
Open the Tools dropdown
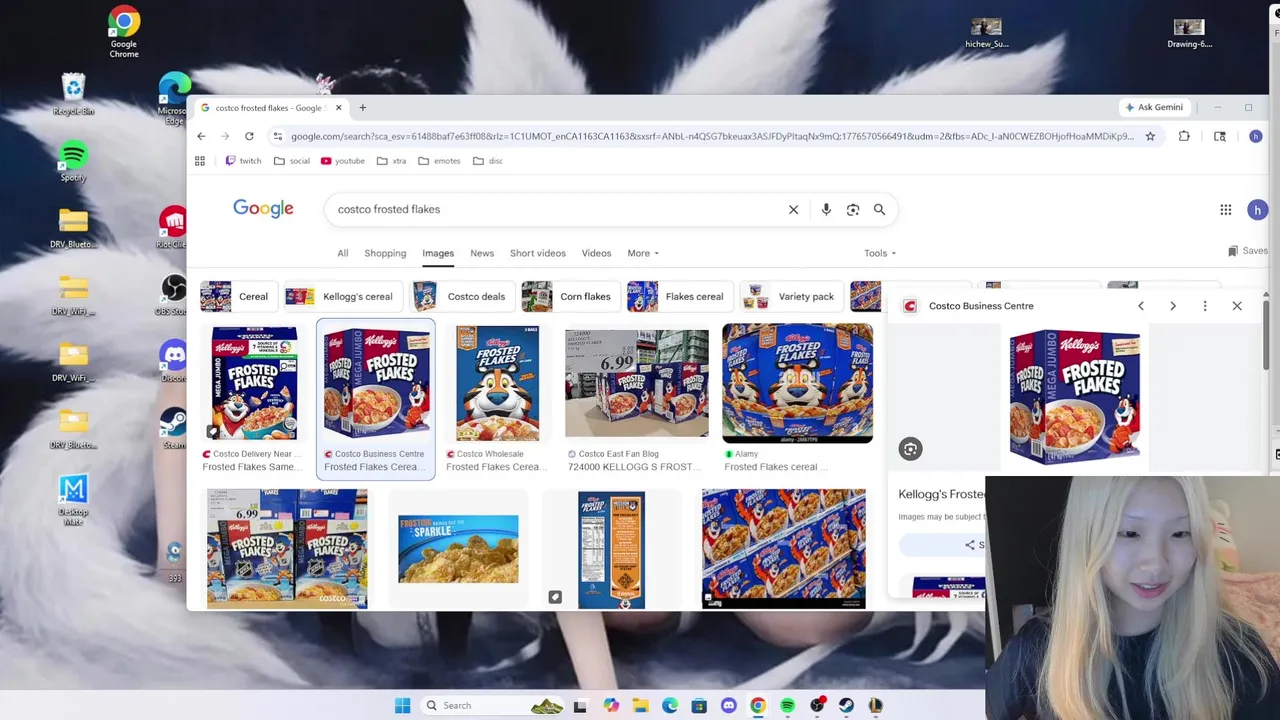pyautogui.click(x=880, y=253)
